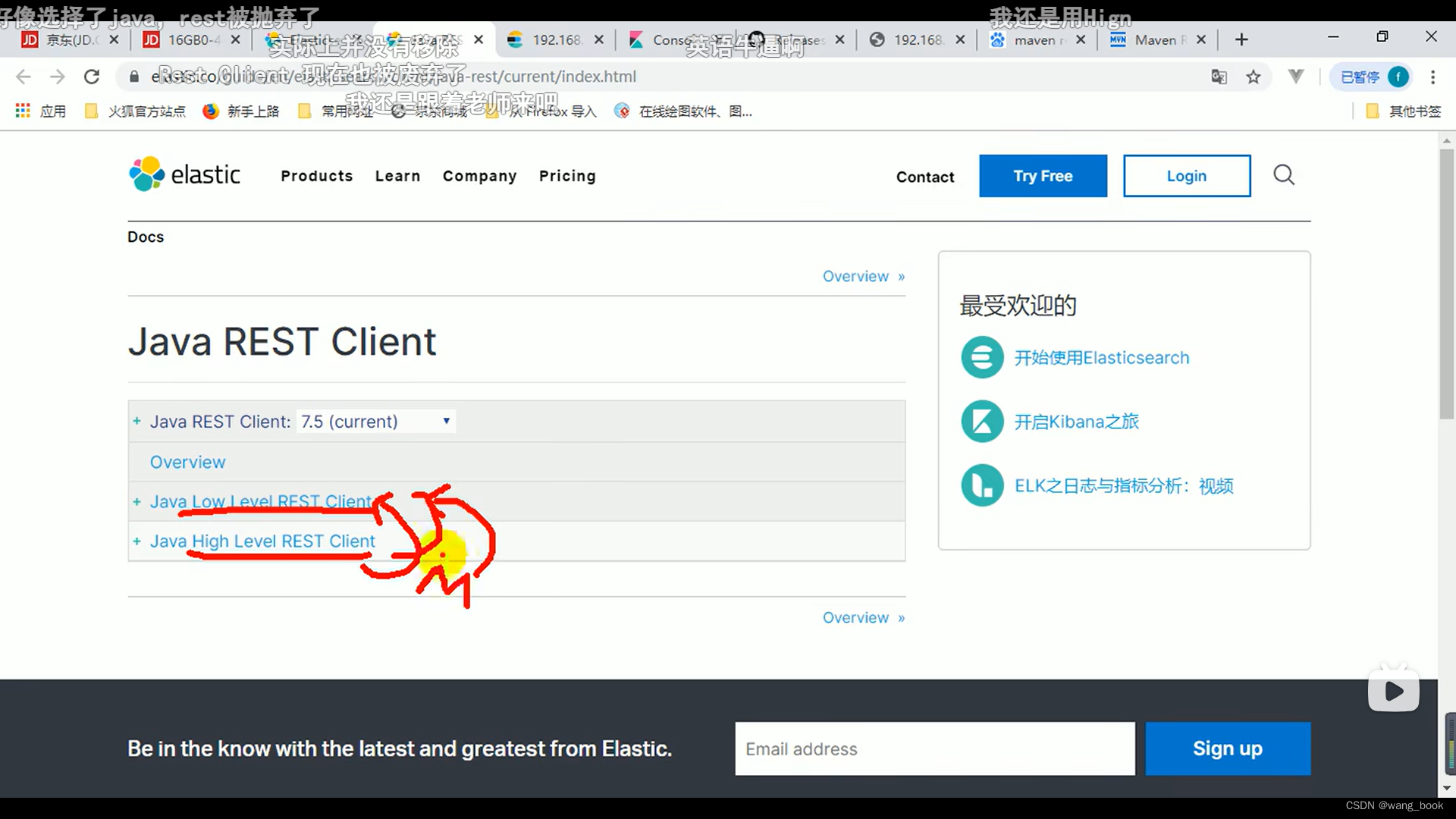
Task: Click the Elastic logo
Action: tap(184, 174)
